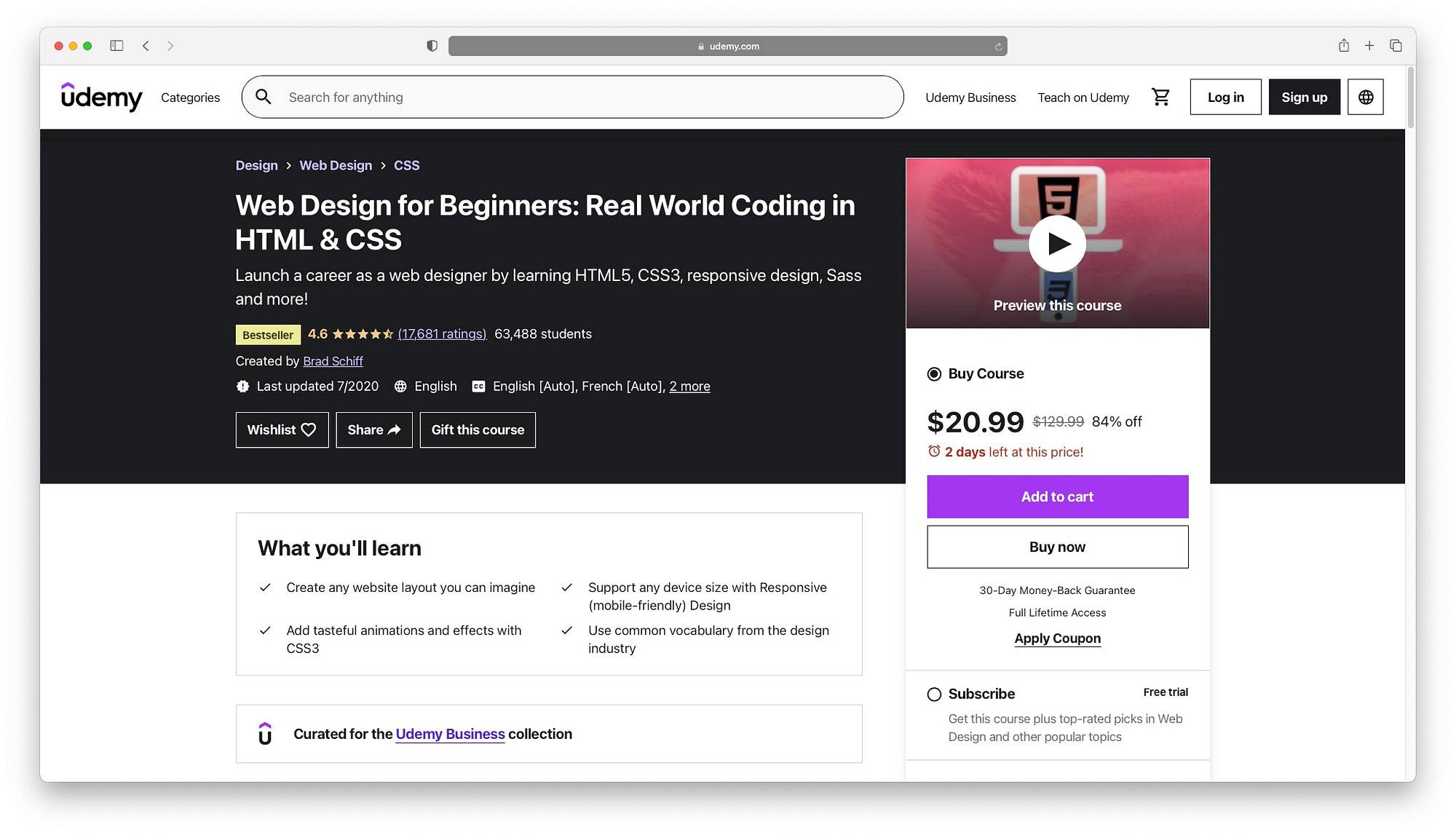
Task: Click the page reload icon in address bar
Action: (998, 47)
